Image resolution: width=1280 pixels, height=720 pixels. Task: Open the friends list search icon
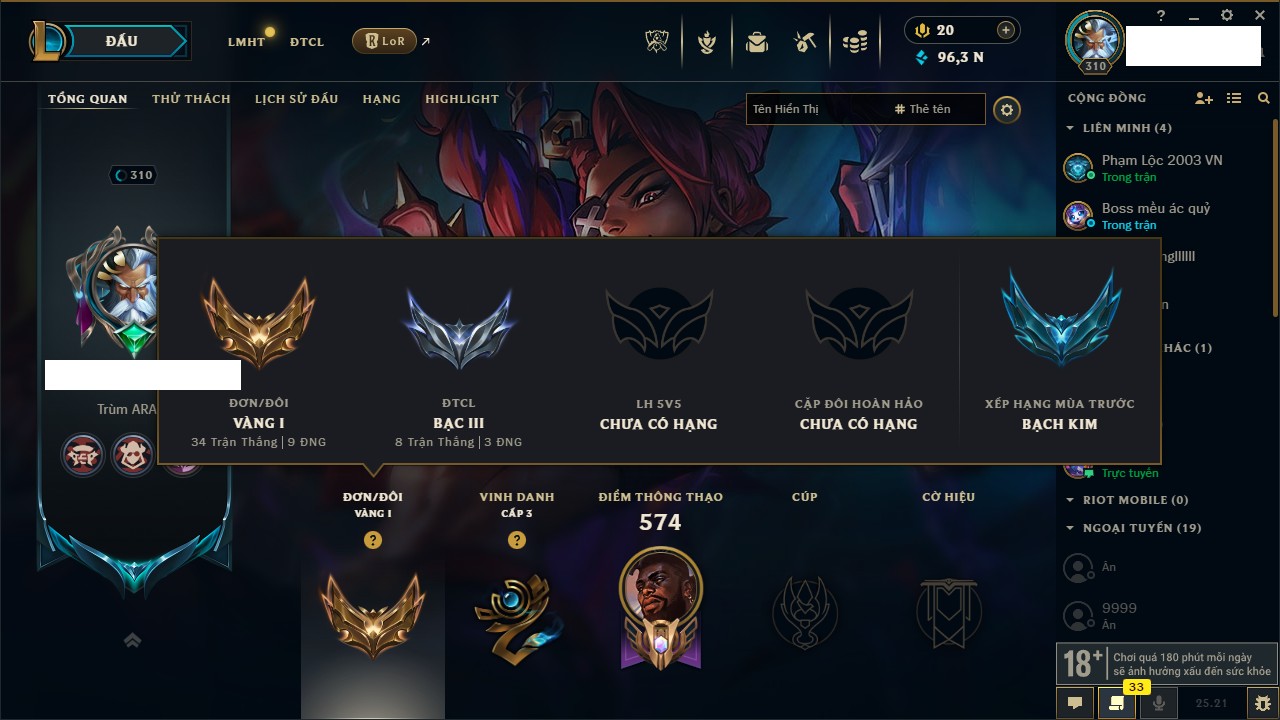(1264, 98)
